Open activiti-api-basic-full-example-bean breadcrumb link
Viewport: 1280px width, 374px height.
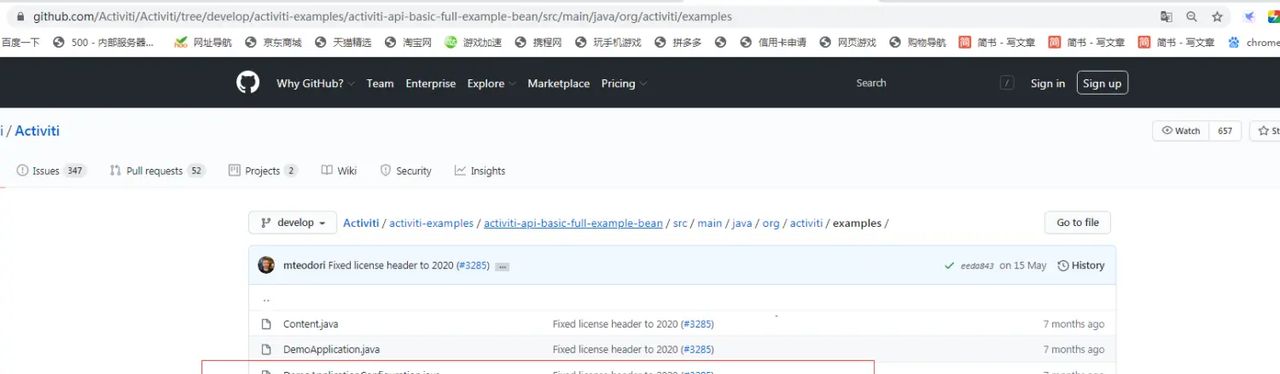573,223
